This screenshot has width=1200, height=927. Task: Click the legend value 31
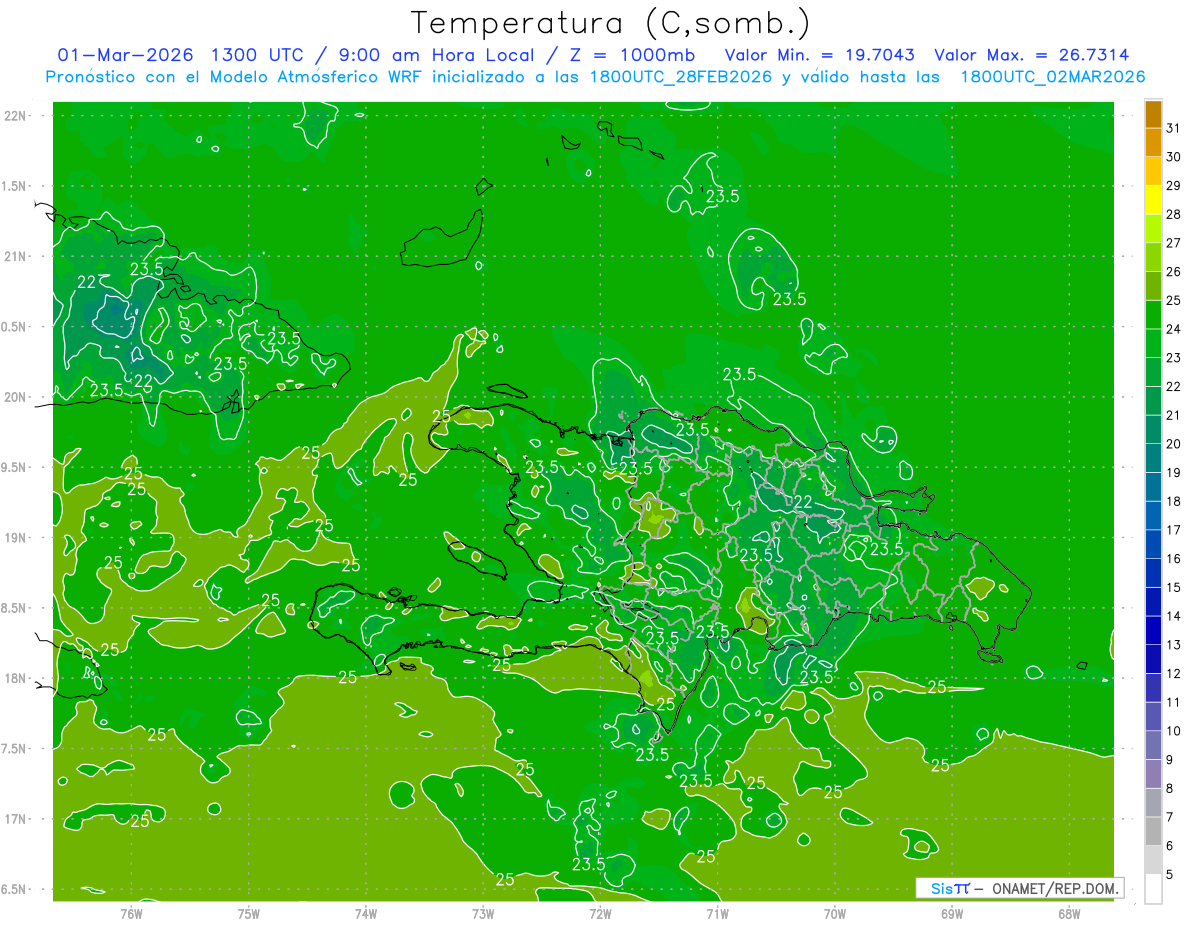[x=1174, y=128]
